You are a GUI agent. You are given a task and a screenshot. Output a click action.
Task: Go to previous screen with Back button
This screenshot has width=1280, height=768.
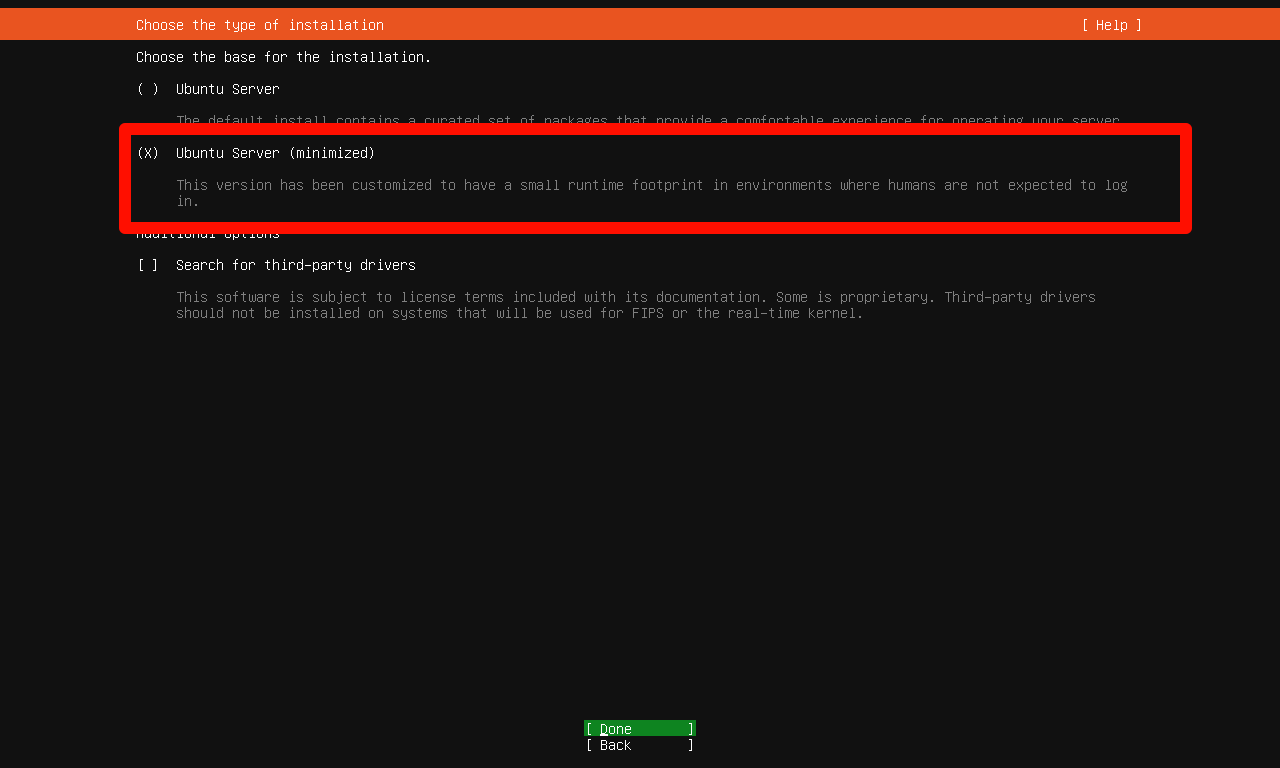(640, 745)
